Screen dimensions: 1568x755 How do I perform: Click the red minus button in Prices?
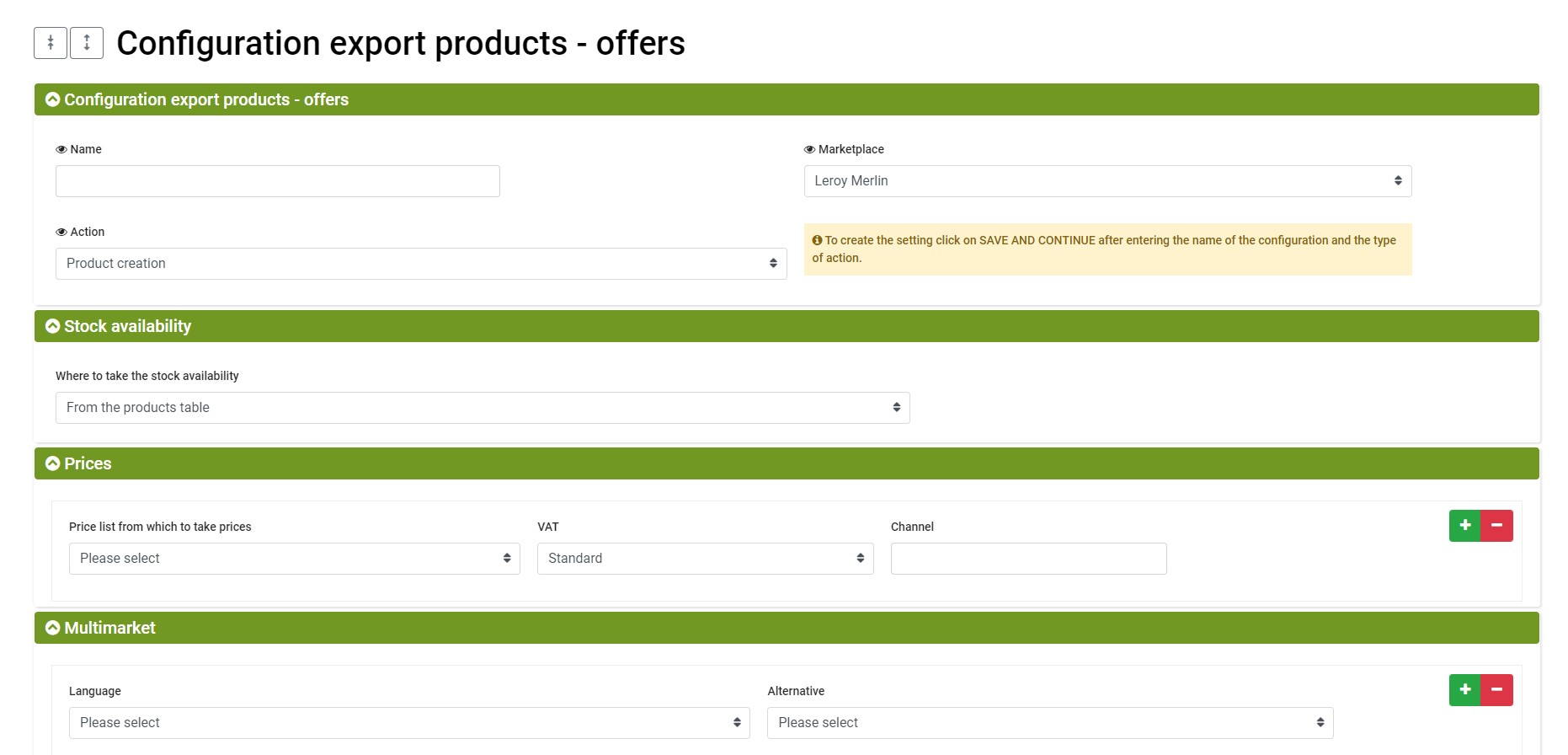point(1496,526)
